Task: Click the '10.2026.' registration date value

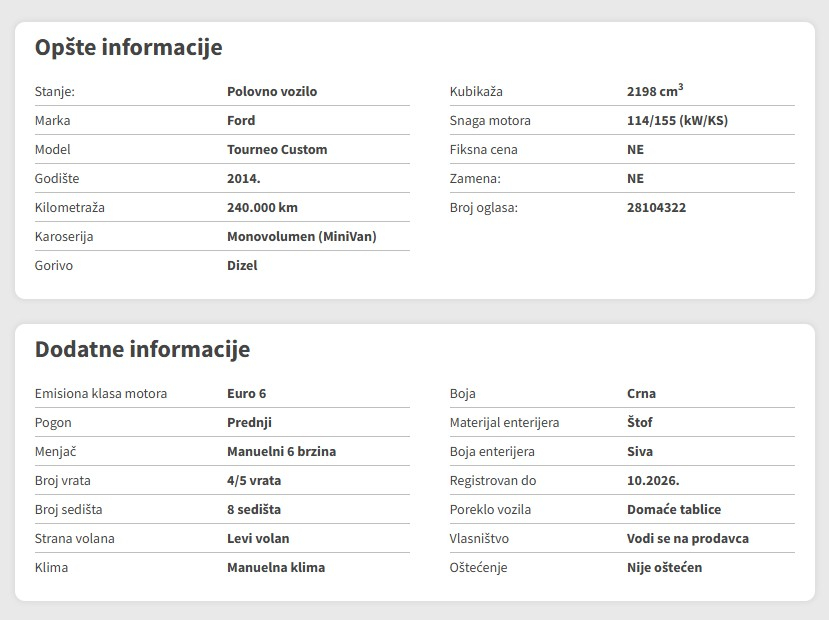Action: (x=653, y=480)
